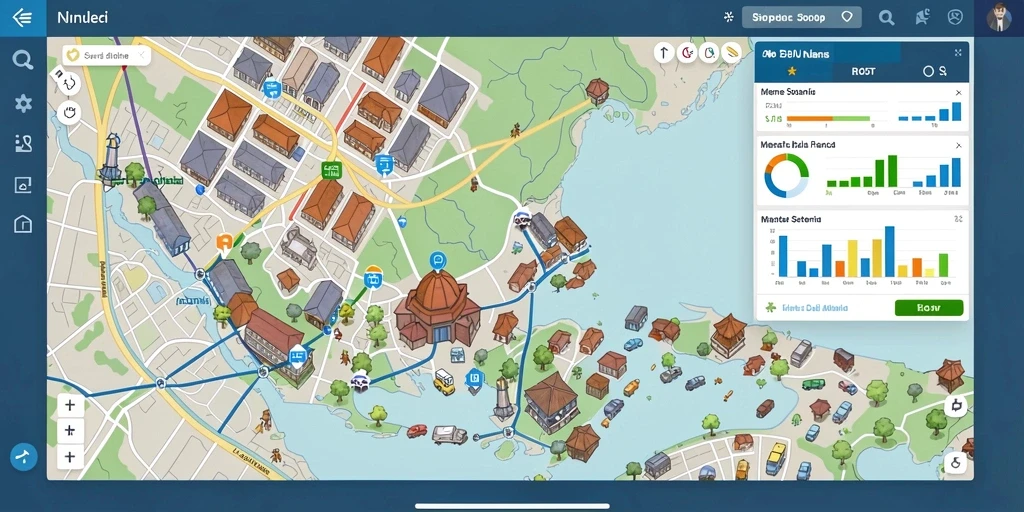Screen dimensions: 1024x512
Task: Select the yellow star tab
Action: [792, 71]
